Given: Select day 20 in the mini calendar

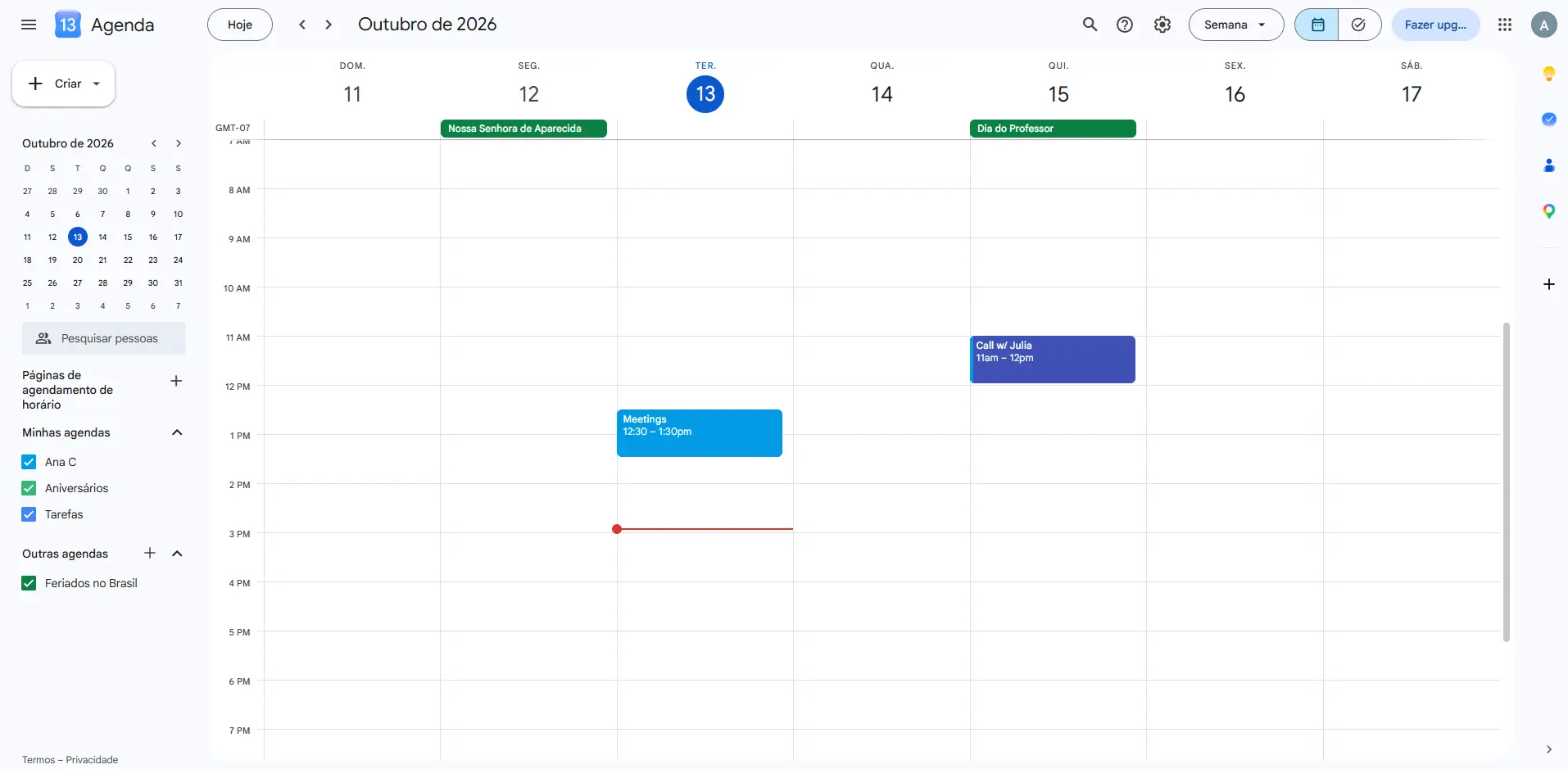Looking at the screenshot, I should [78, 260].
